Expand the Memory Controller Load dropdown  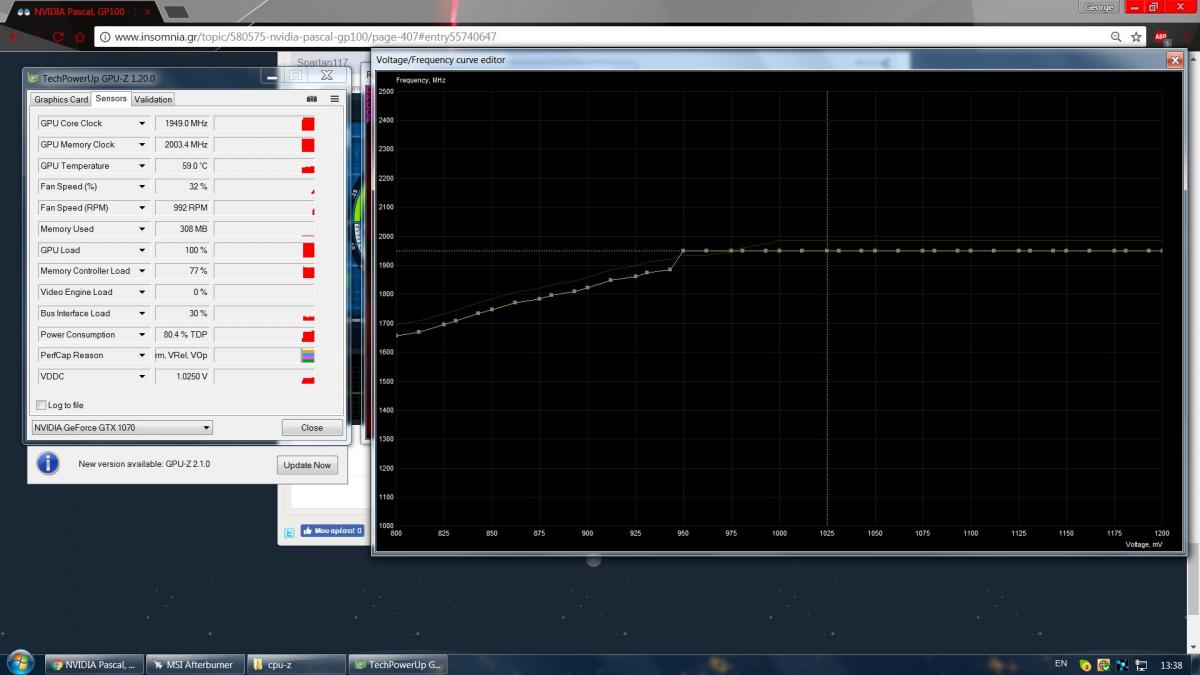tap(142, 271)
